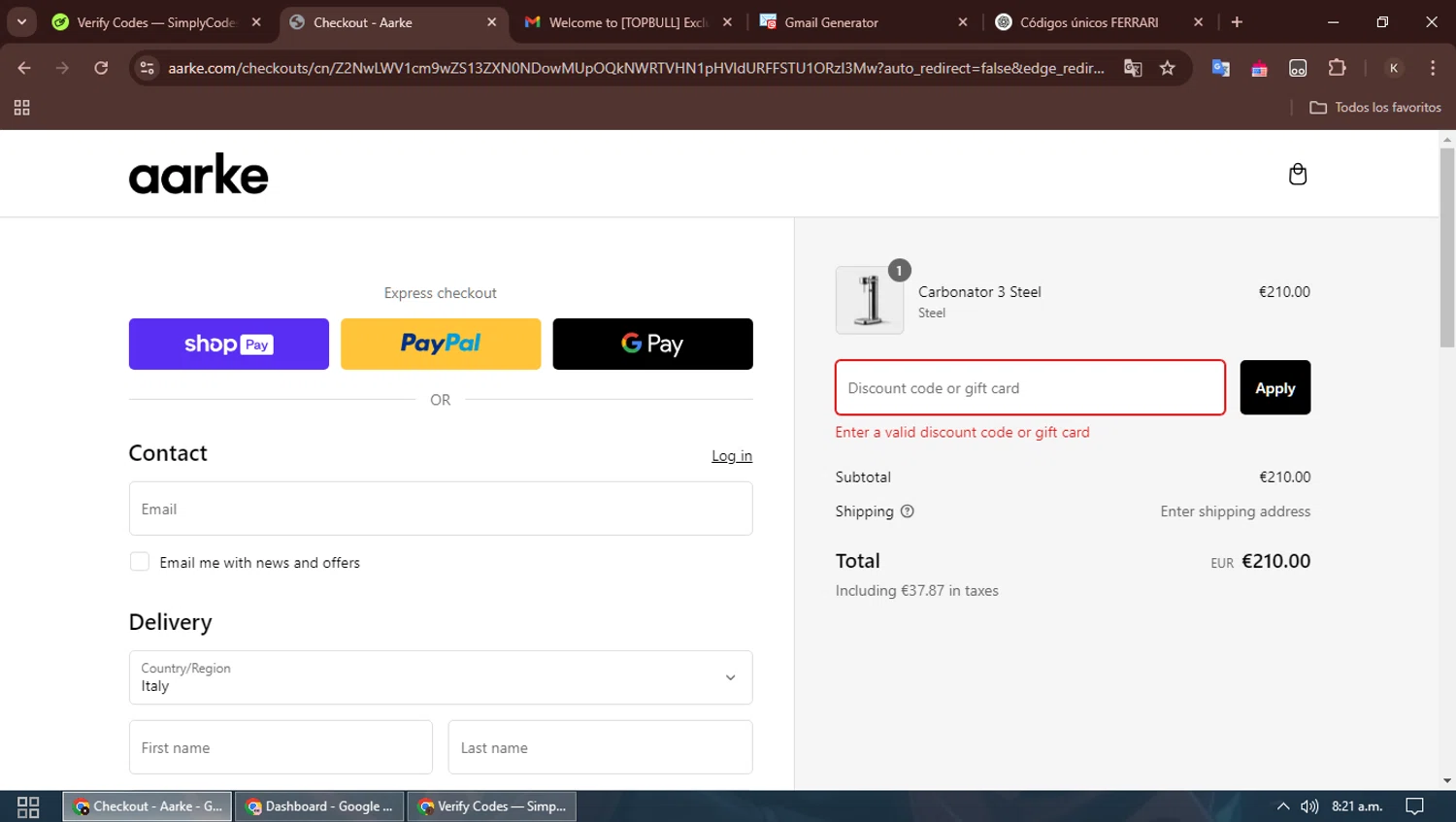The height and width of the screenshot is (822, 1456).
Task: Open the system volume icon
Action: pos(1309,806)
